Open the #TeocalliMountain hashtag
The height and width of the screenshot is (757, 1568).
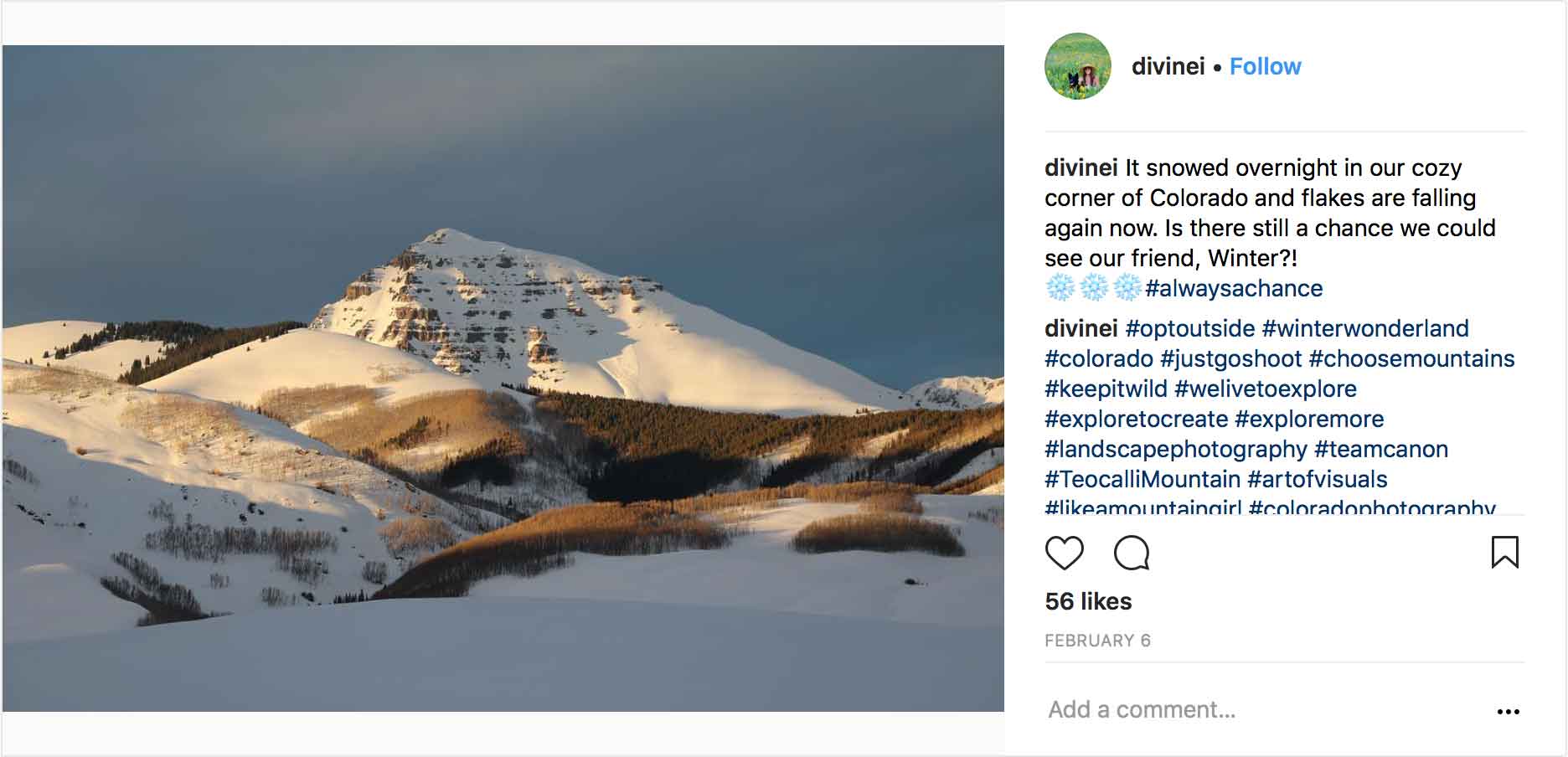(1142, 480)
